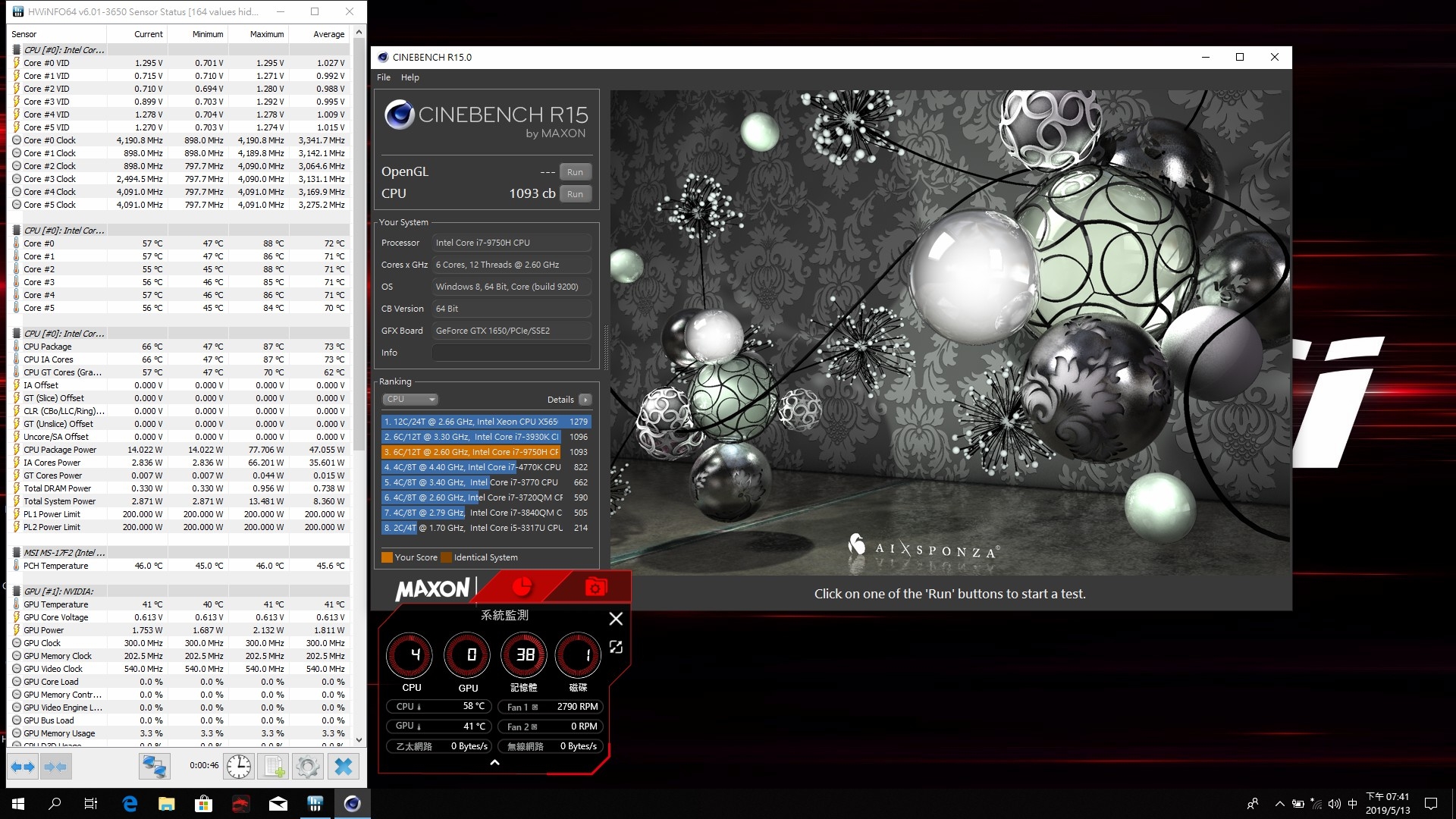Image resolution: width=1456 pixels, height=819 pixels.
Task: Launch Microsoft Edge from taskbar
Action: click(x=130, y=804)
